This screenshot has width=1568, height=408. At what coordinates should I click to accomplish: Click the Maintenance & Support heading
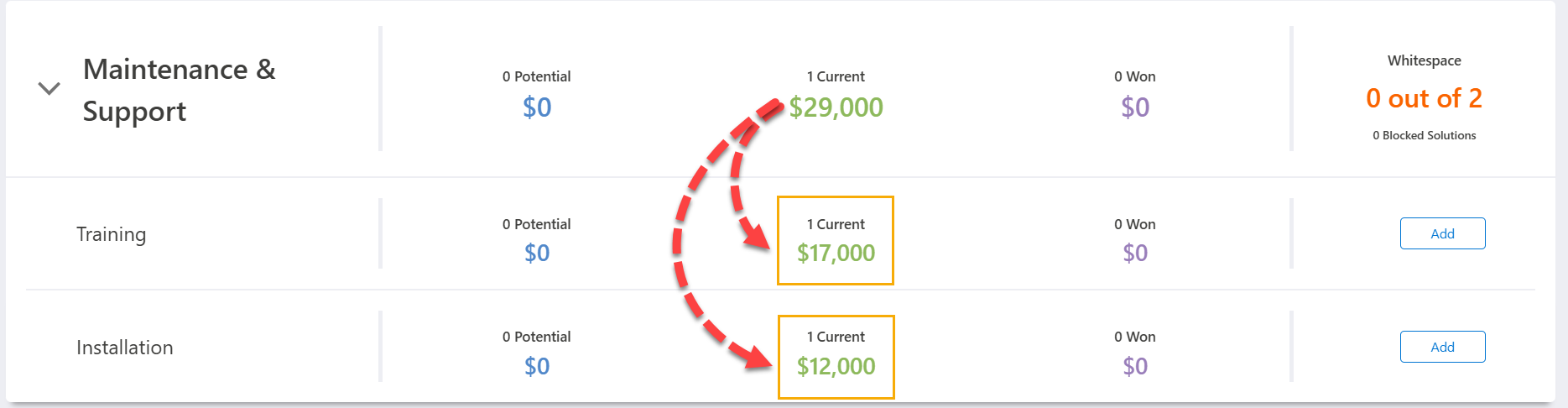tap(179, 90)
